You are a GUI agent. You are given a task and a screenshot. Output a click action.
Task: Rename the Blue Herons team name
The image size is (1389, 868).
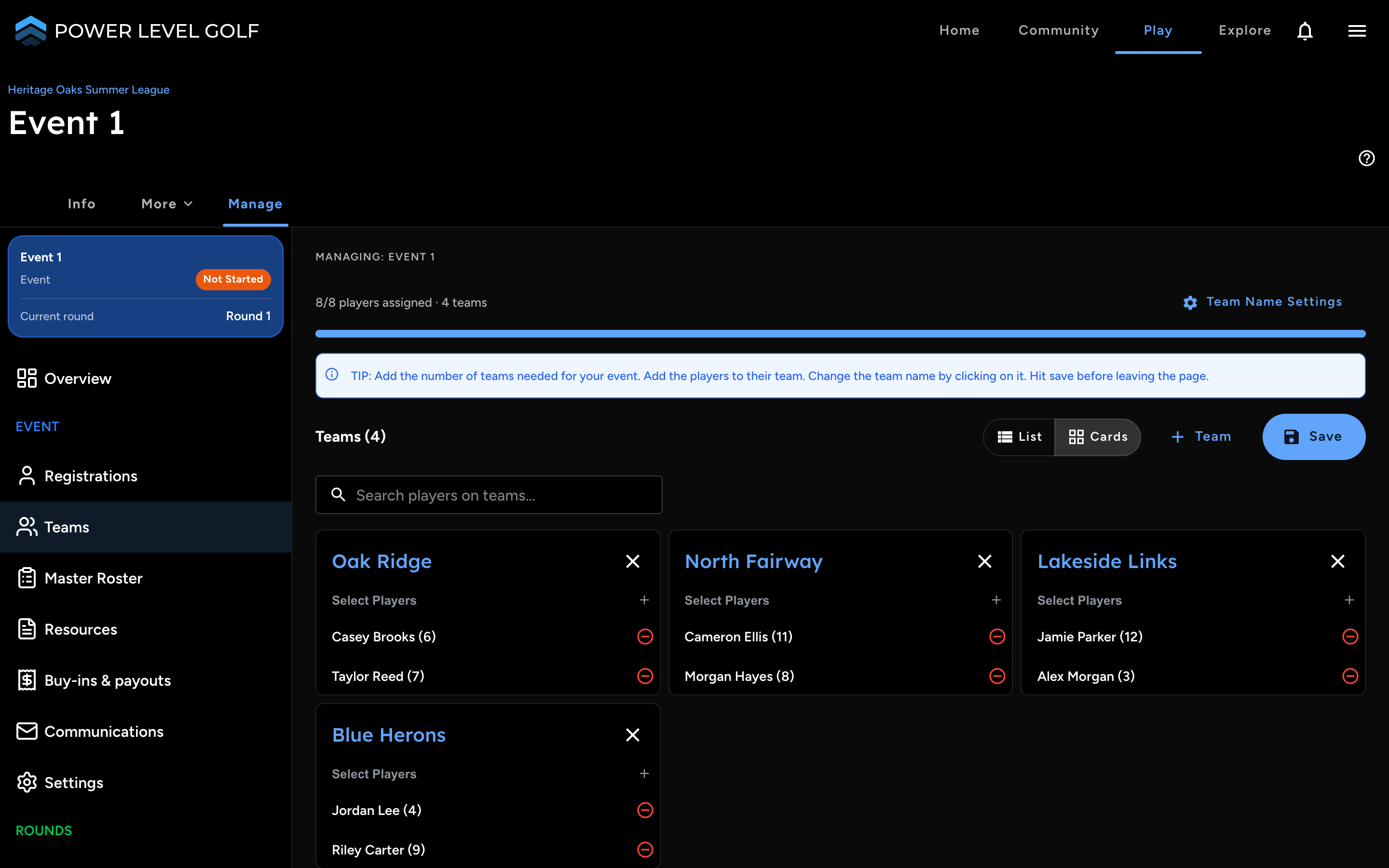[389, 735]
